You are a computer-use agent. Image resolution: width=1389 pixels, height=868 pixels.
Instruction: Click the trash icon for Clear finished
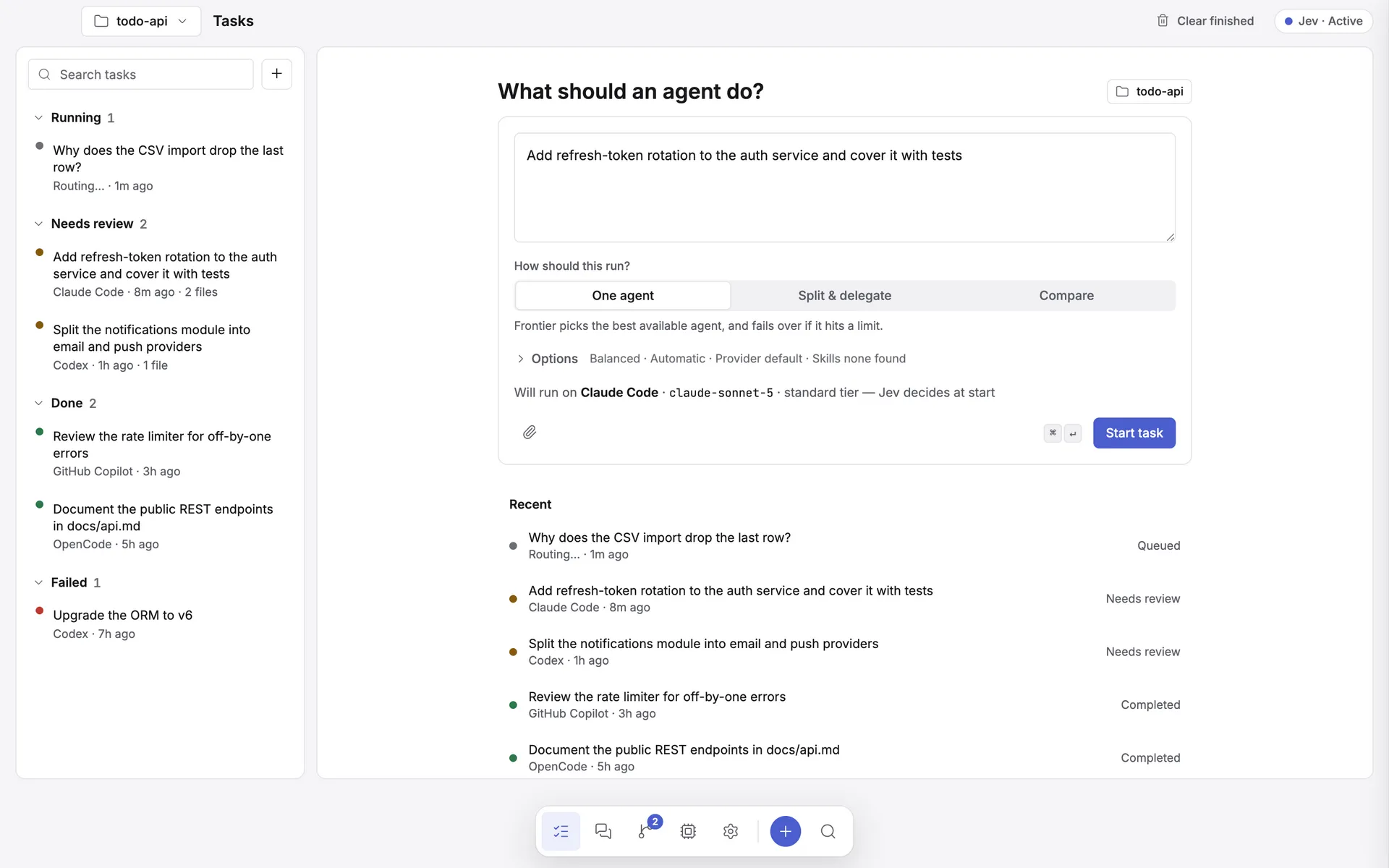1163,21
